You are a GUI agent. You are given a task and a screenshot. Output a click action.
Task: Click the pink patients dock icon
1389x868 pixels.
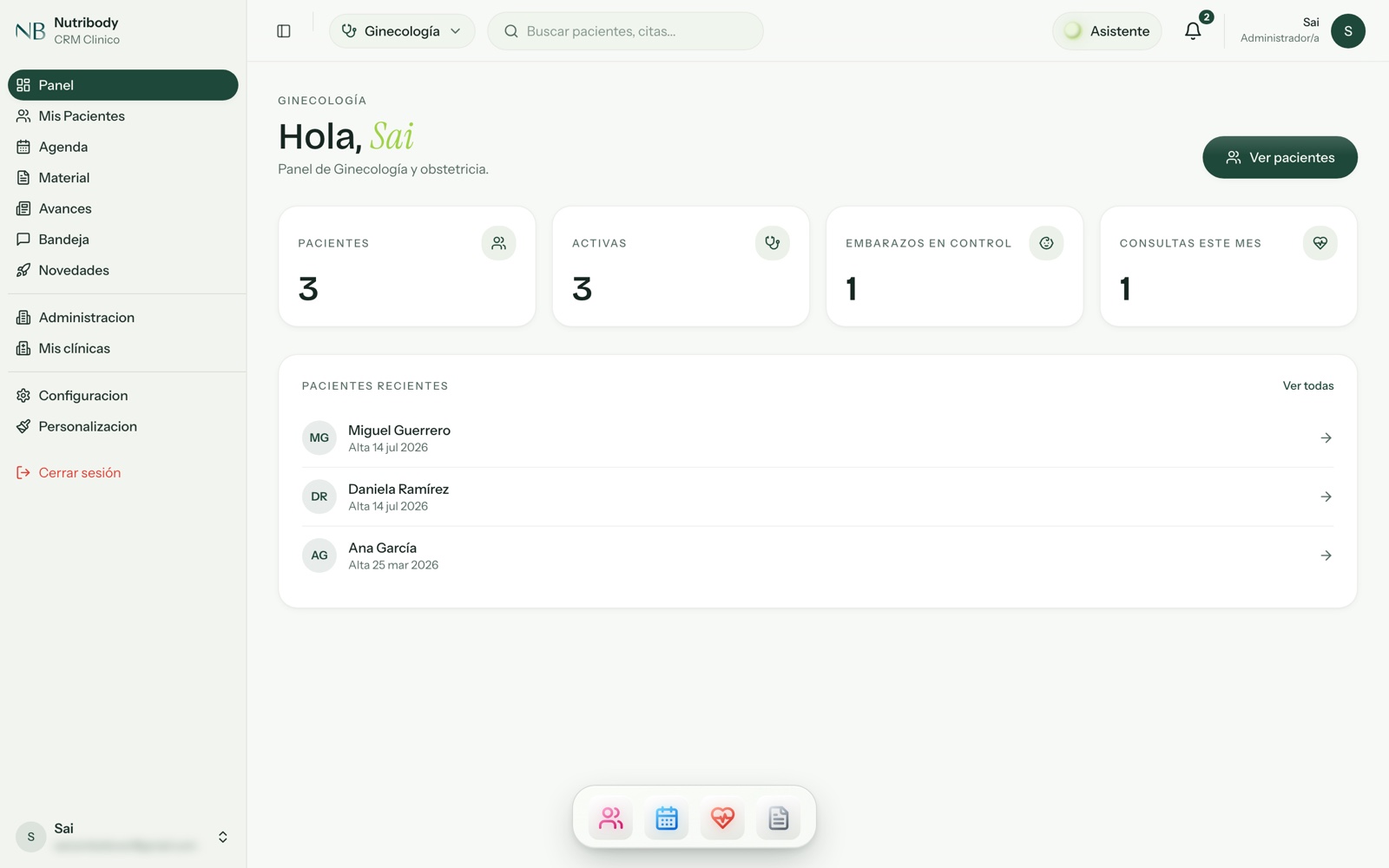[x=610, y=818]
